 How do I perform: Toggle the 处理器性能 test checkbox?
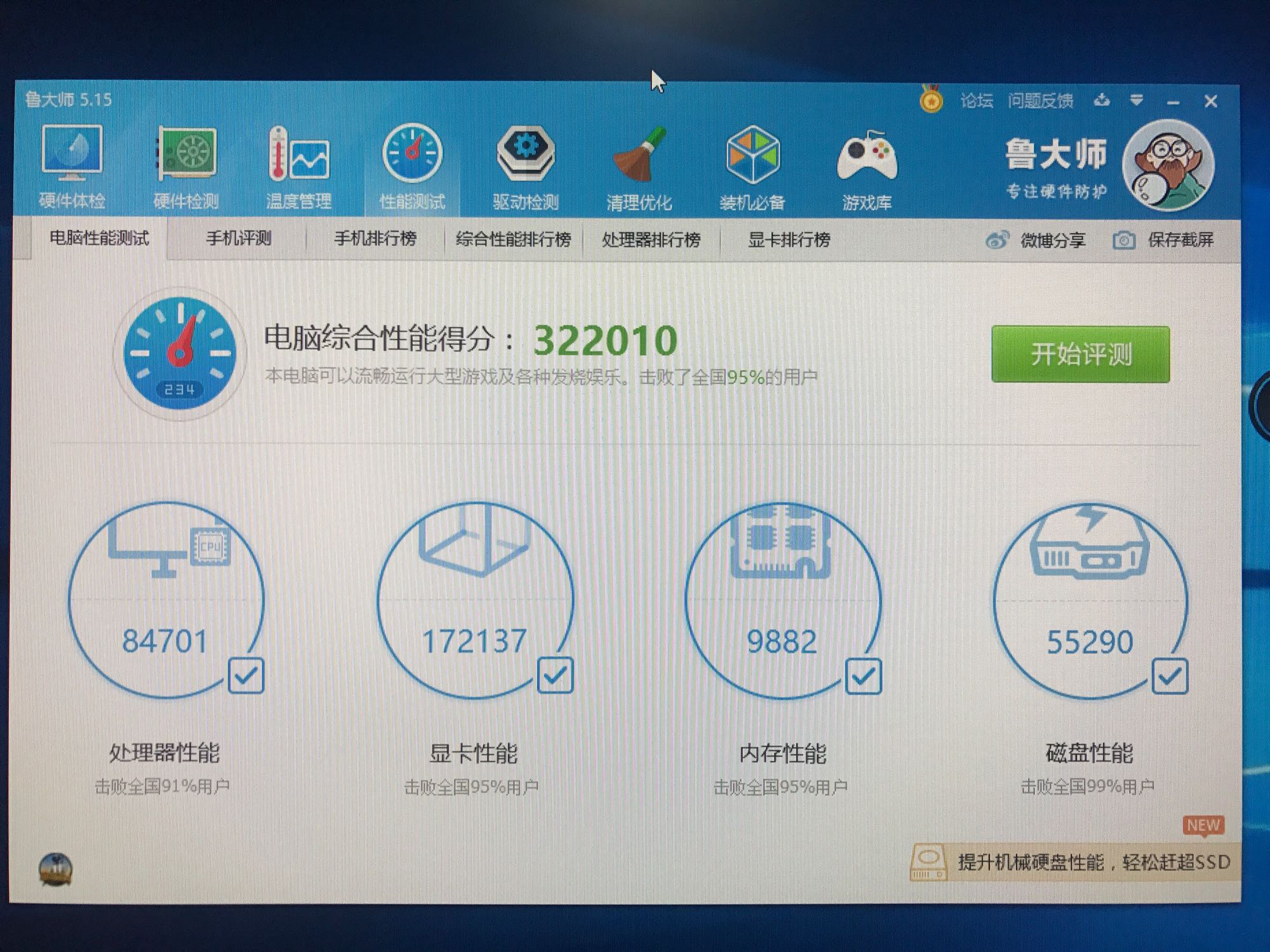coord(246,676)
